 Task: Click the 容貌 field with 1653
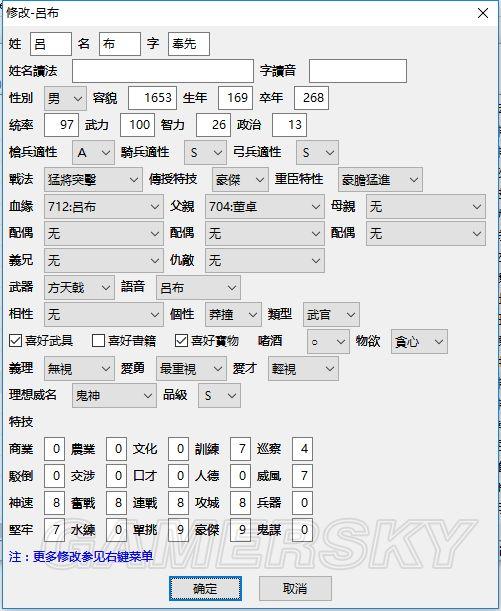(x=152, y=98)
